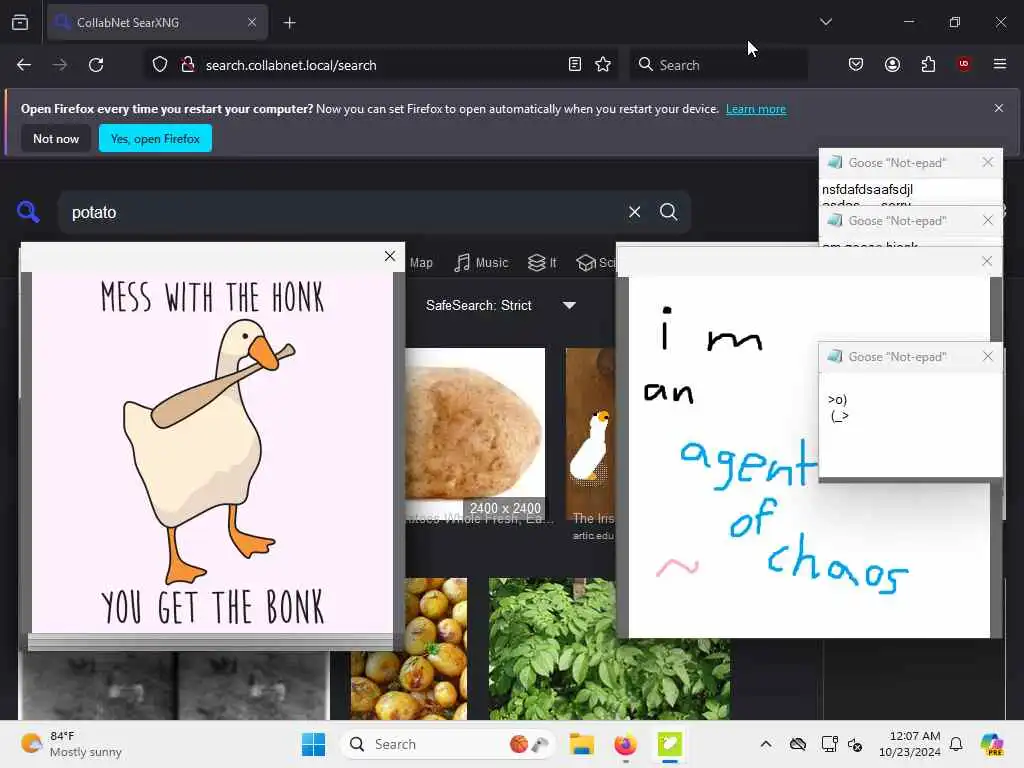The height and width of the screenshot is (768, 1024).
Task: Reload the current page
Action: click(96, 65)
